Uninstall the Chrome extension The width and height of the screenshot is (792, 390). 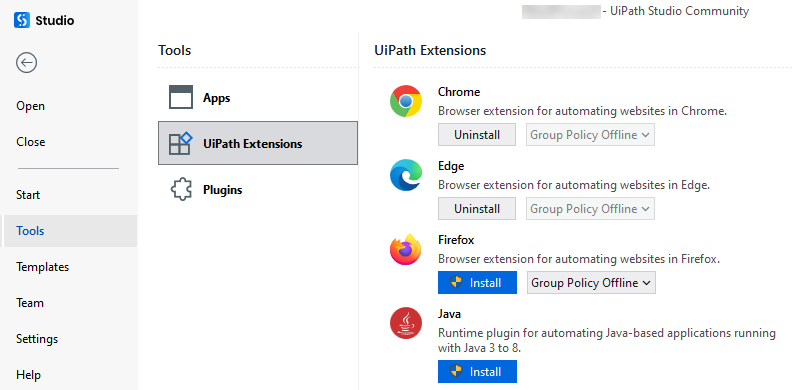pos(477,135)
